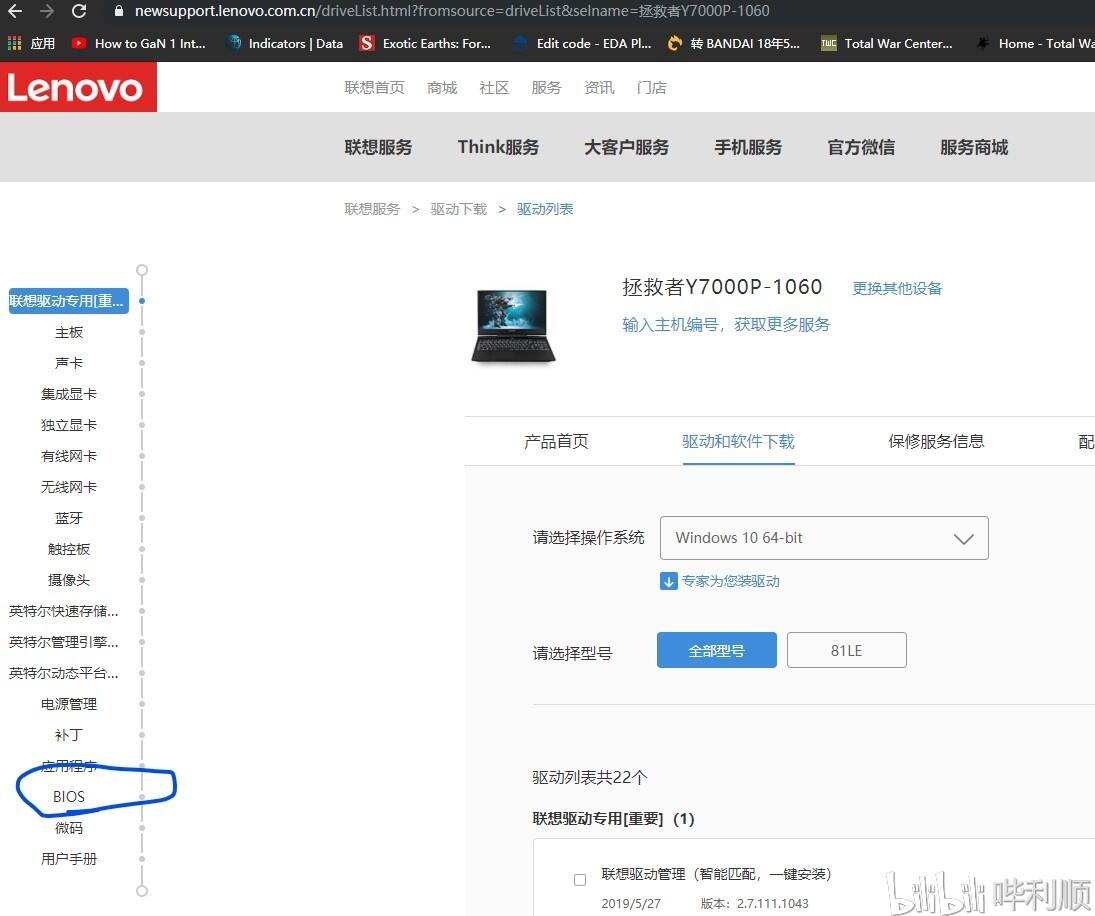Jump to 蓝牙 in the sidebar
This screenshot has height=916, width=1095.
click(69, 518)
